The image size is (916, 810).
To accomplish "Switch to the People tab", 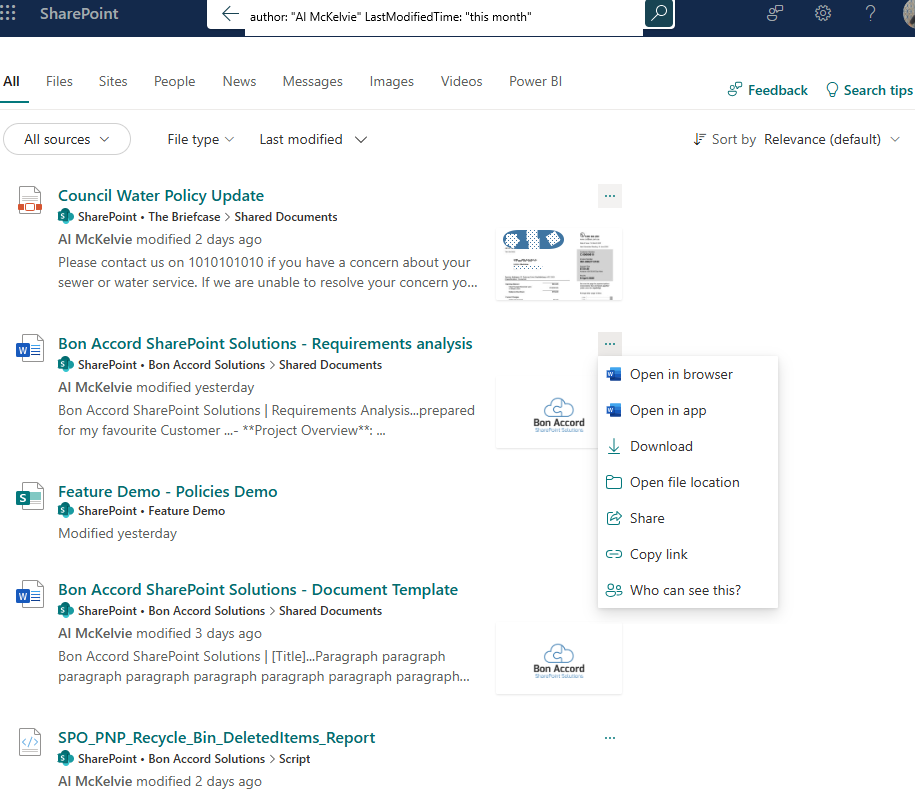I will [x=175, y=81].
